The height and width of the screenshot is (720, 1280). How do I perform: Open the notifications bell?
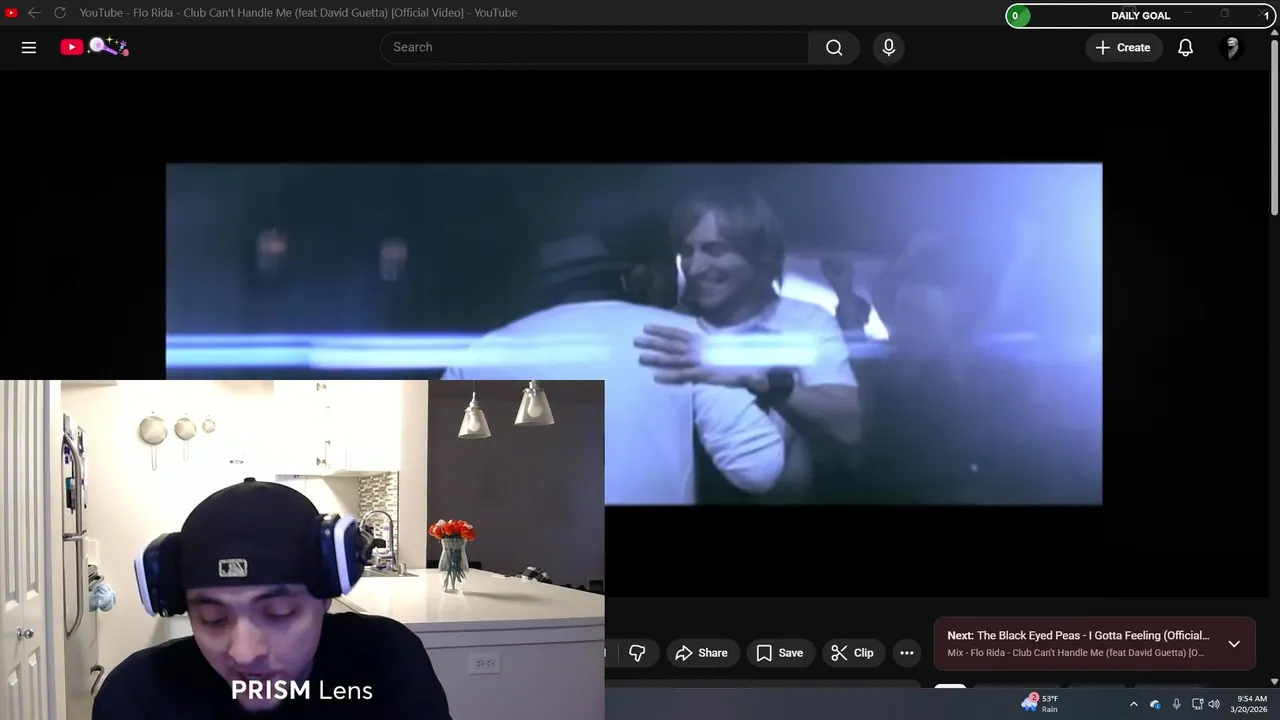pos(1185,47)
